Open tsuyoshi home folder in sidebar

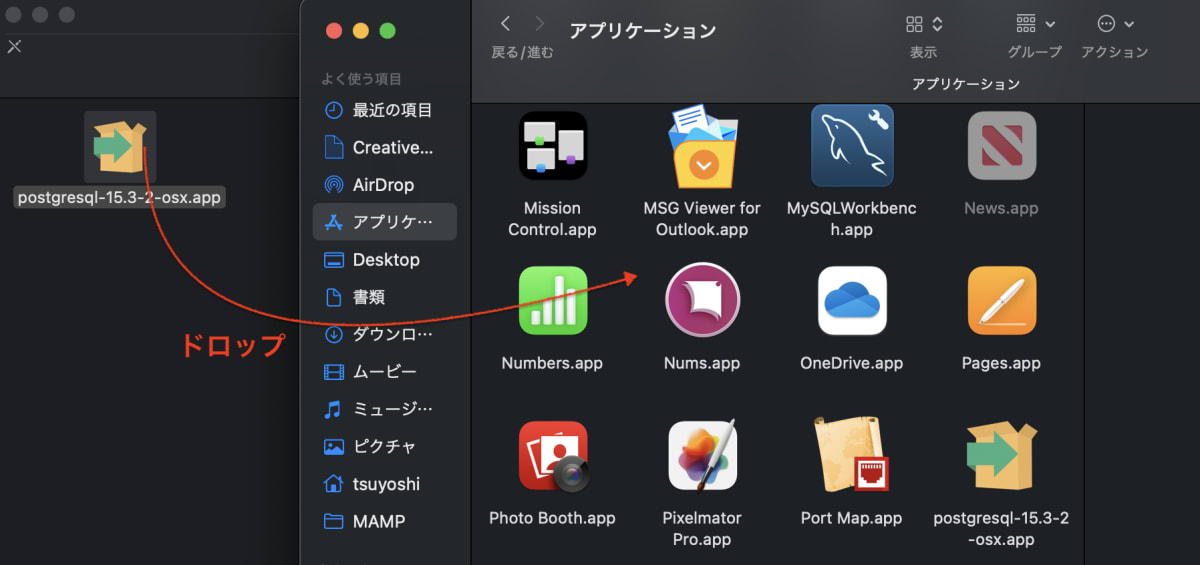click(385, 484)
